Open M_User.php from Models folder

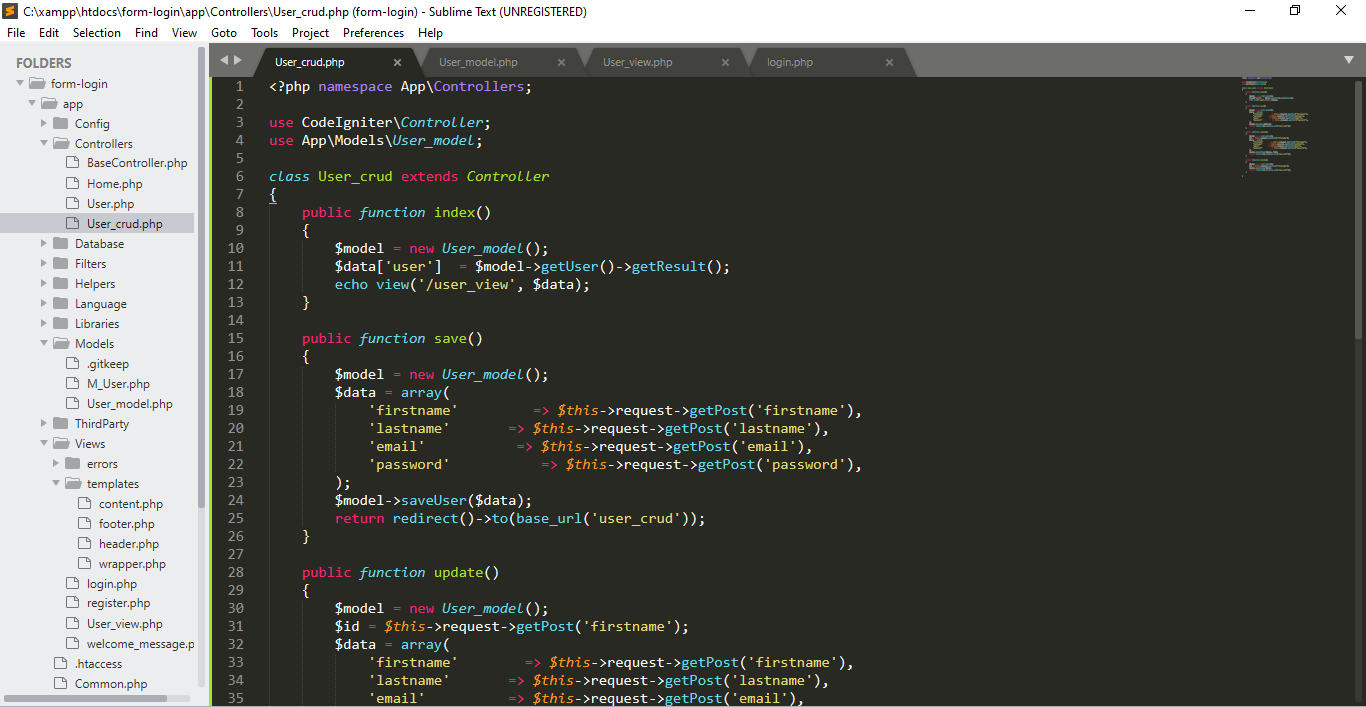point(118,384)
